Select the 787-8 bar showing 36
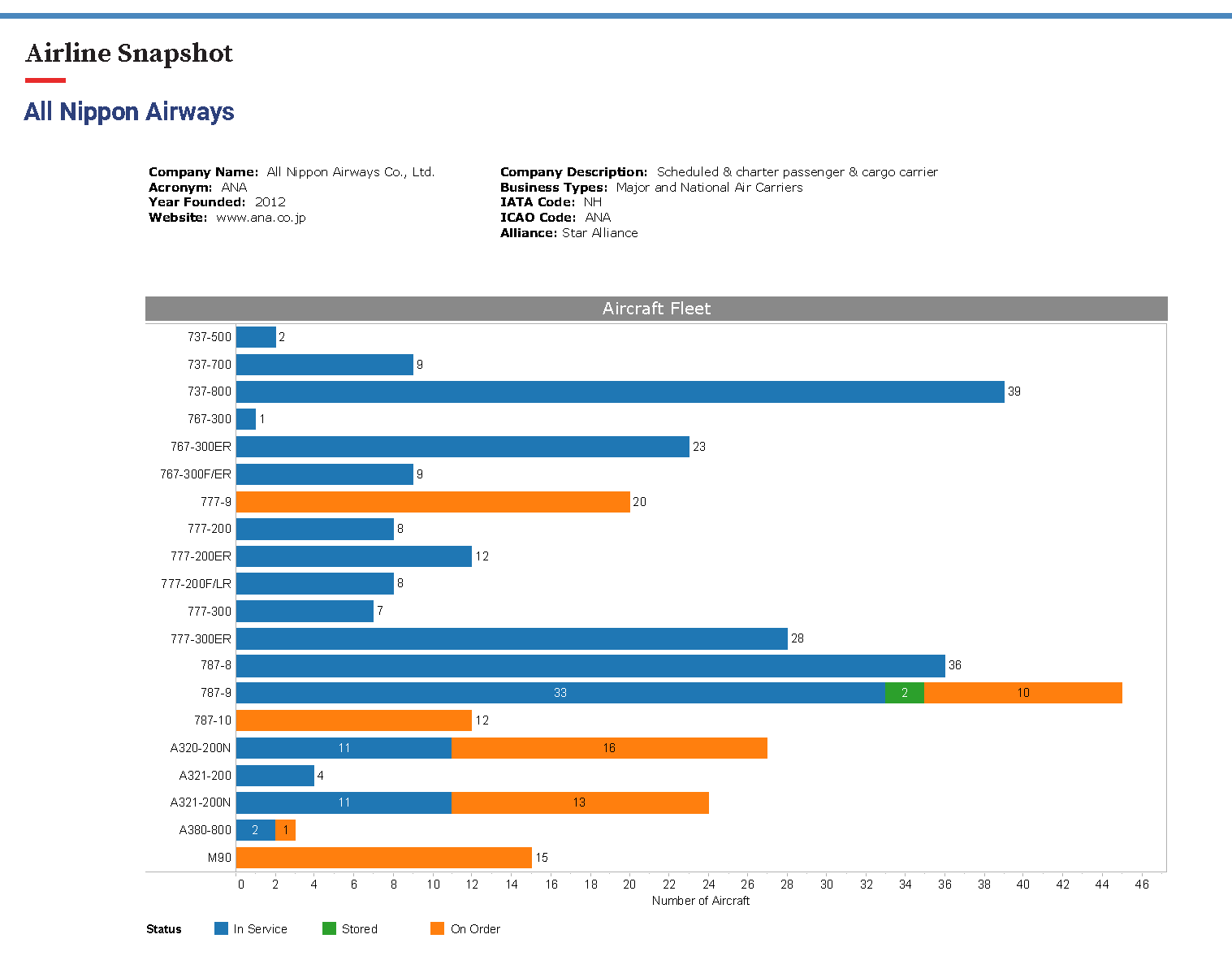 tap(590, 666)
